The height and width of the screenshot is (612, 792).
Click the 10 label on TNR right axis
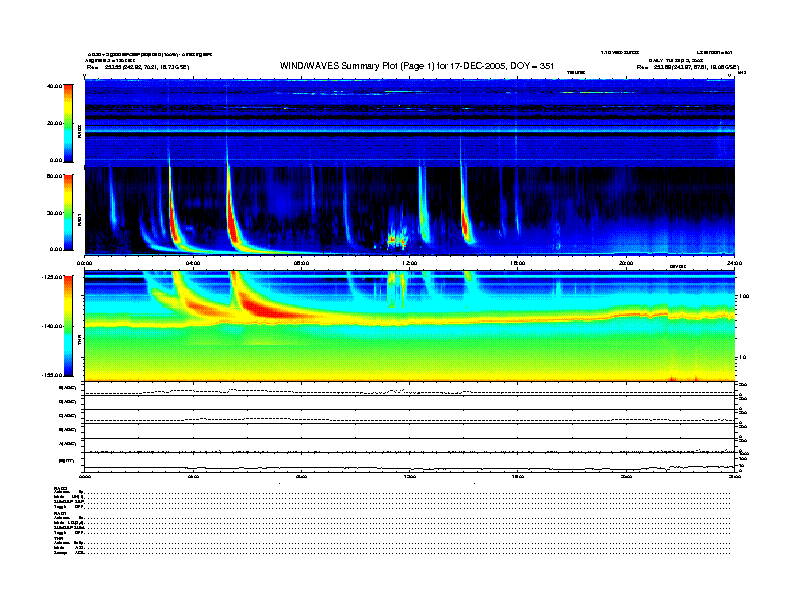tap(742, 358)
